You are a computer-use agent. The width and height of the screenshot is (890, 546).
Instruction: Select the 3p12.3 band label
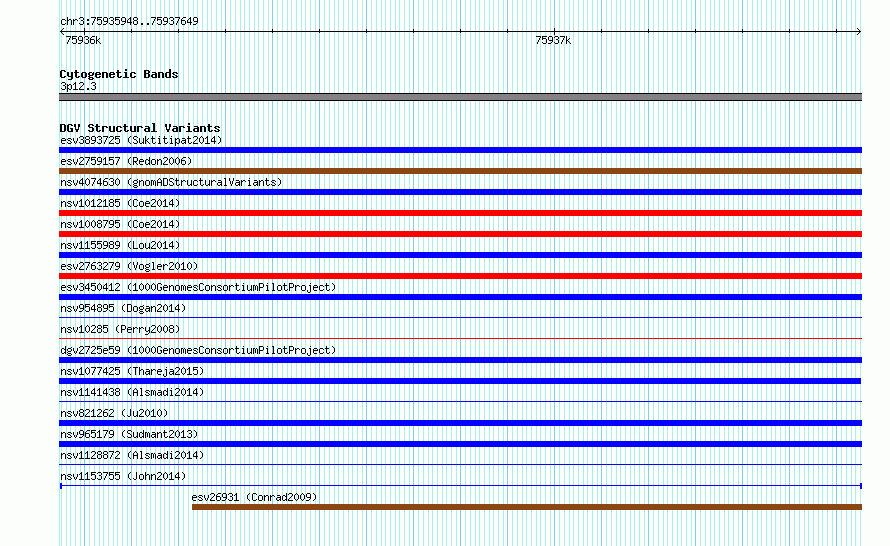tap(78, 86)
